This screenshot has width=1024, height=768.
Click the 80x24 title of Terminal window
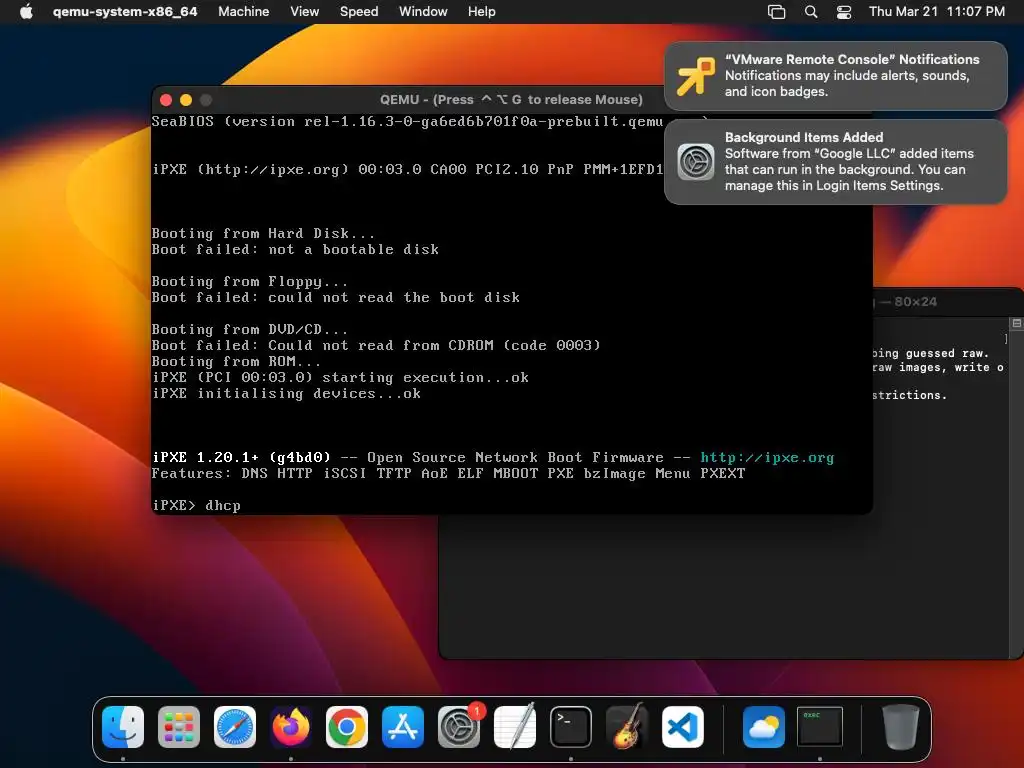916,302
